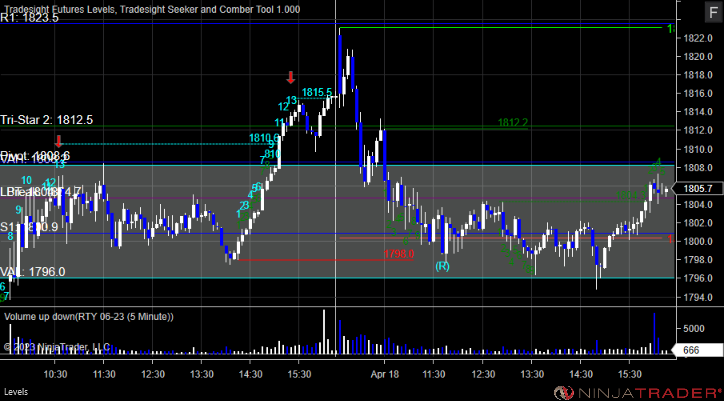Viewport: 724px width, 401px height.
Task: Click the 10:30 time axis label
Action: 55,373
